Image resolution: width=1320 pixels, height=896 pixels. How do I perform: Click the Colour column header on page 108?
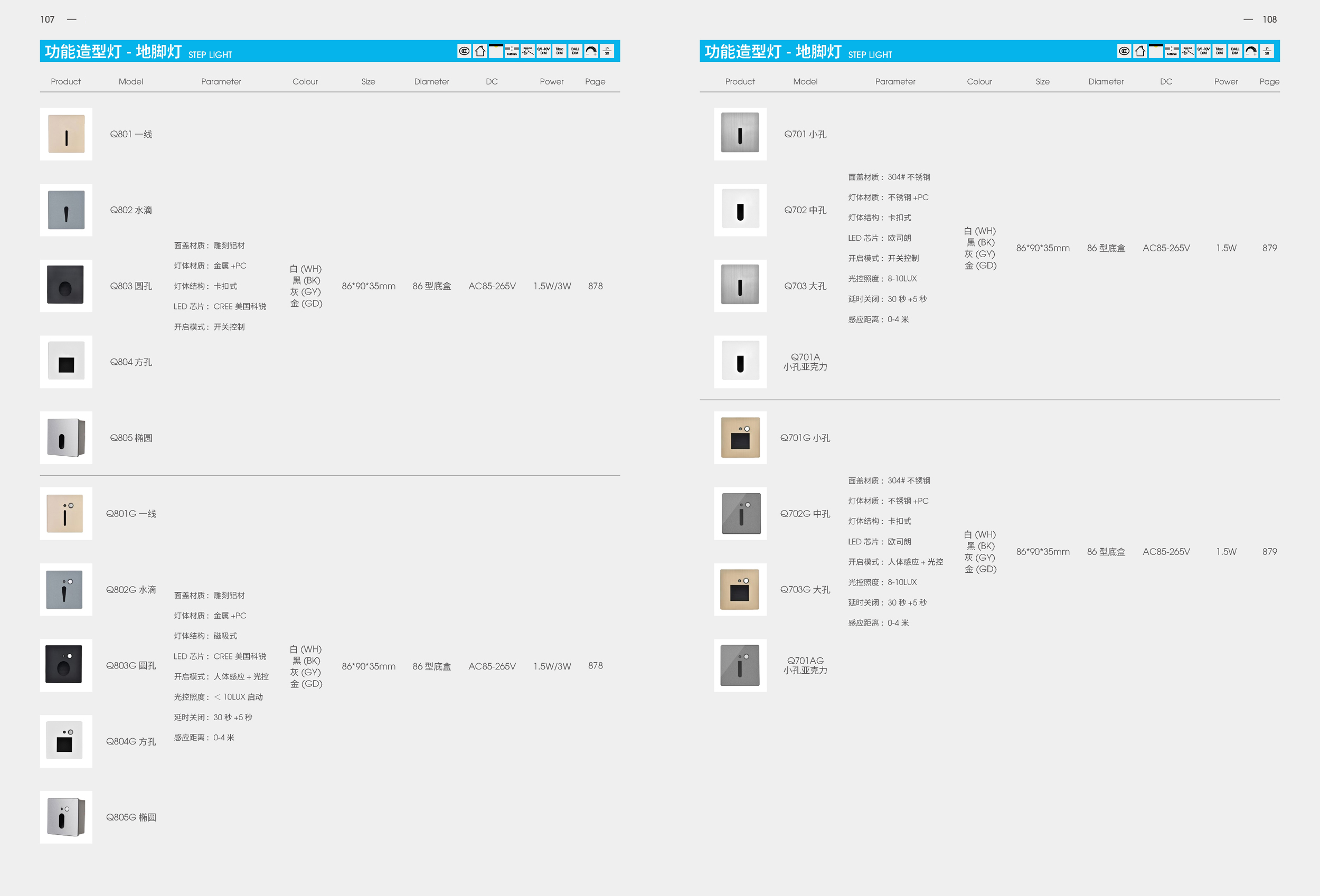tap(979, 82)
